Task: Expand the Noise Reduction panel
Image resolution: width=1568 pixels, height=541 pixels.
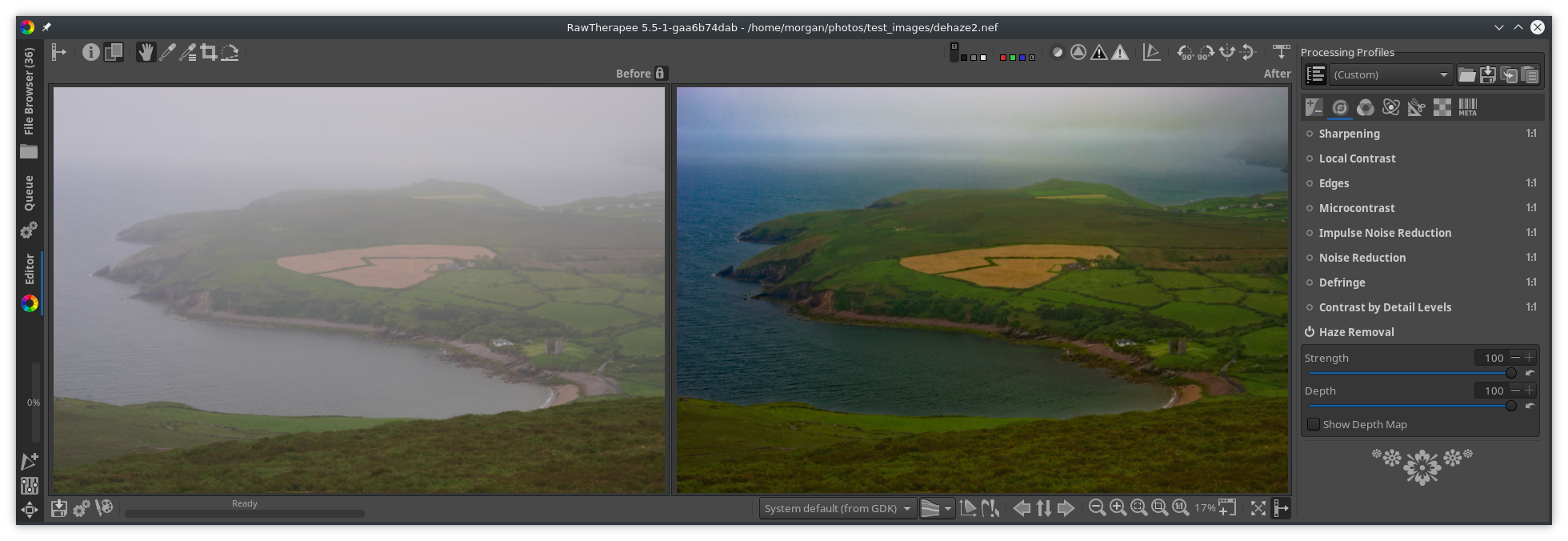Action: tap(1362, 258)
